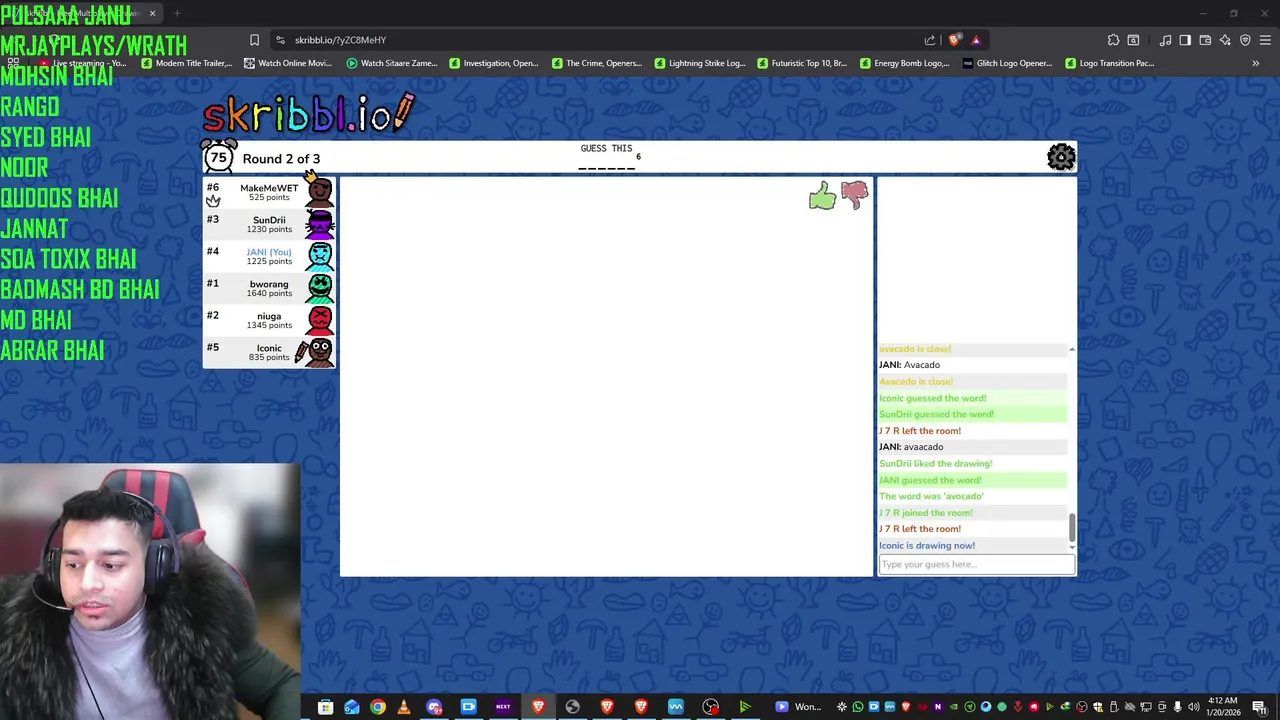This screenshot has height=720, width=1280.
Task: Click the blank drawing canvas
Action: pos(606,377)
